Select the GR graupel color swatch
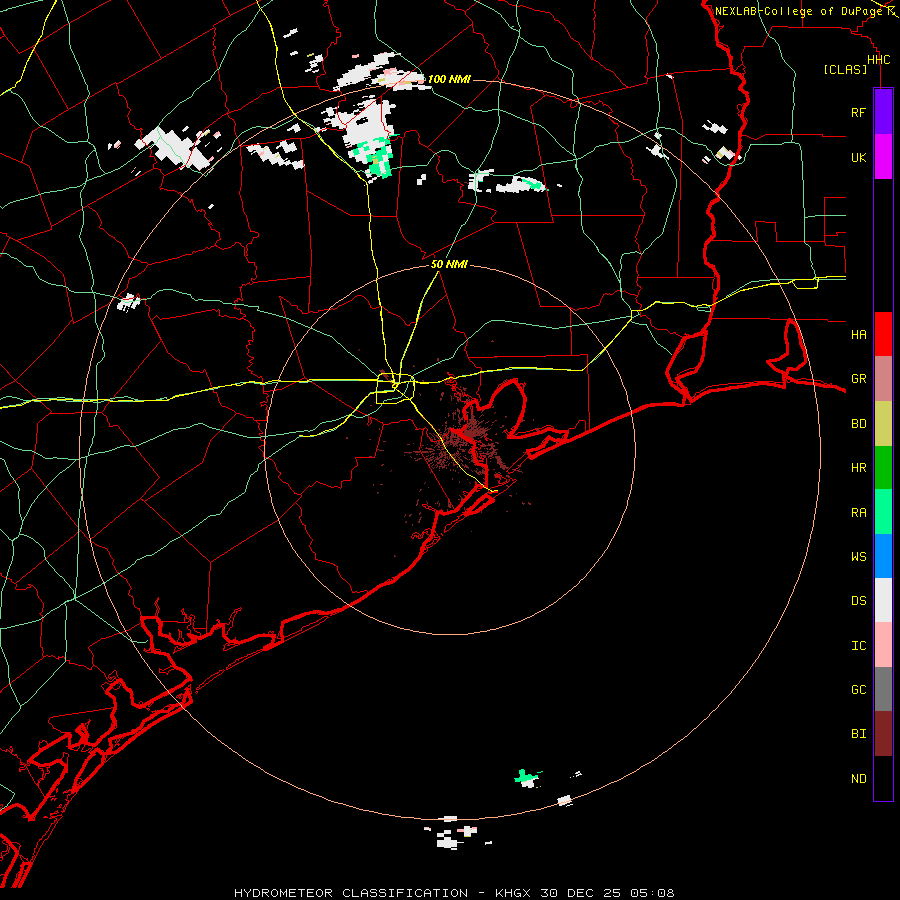This screenshot has width=900, height=900. pos(883,379)
